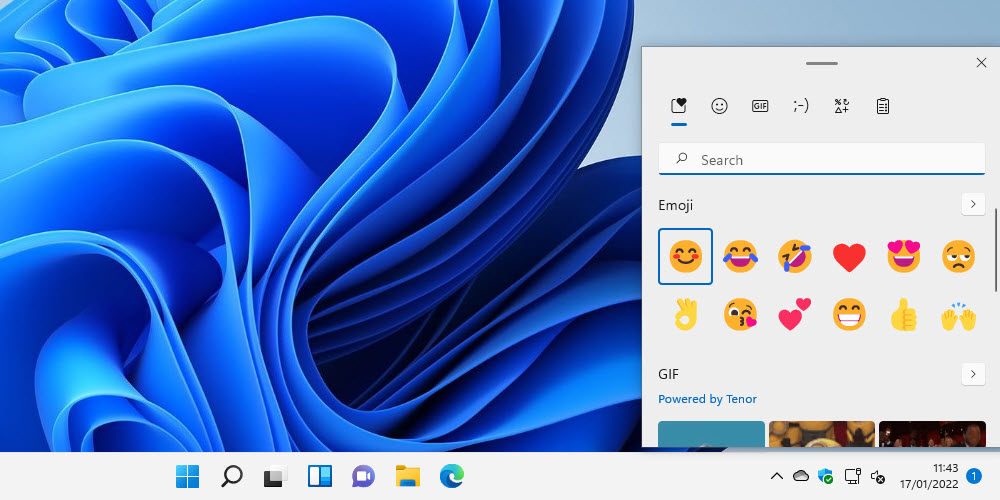Launch Microsoft Edge from the taskbar
1000x500 pixels.
(x=452, y=476)
